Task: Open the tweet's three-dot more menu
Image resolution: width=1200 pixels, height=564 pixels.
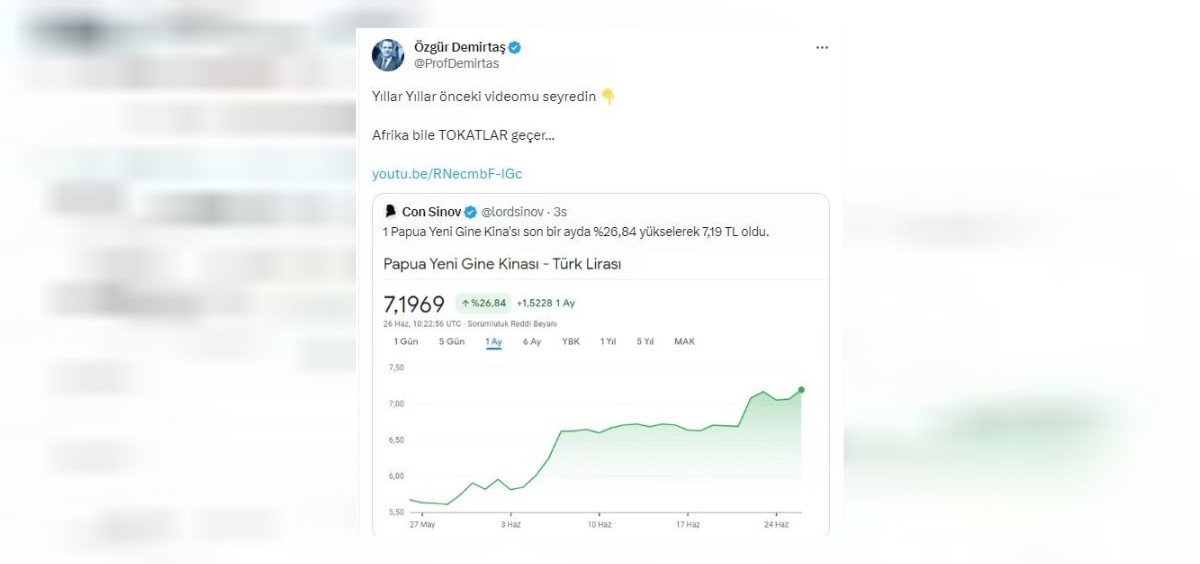Action: click(822, 48)
